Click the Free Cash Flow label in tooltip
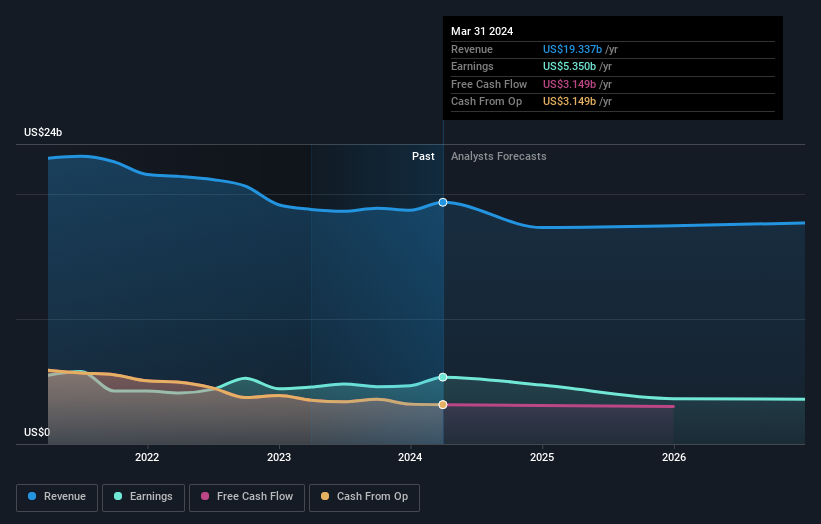This screenshot has height=524, width=821. [x=489, y=84]
